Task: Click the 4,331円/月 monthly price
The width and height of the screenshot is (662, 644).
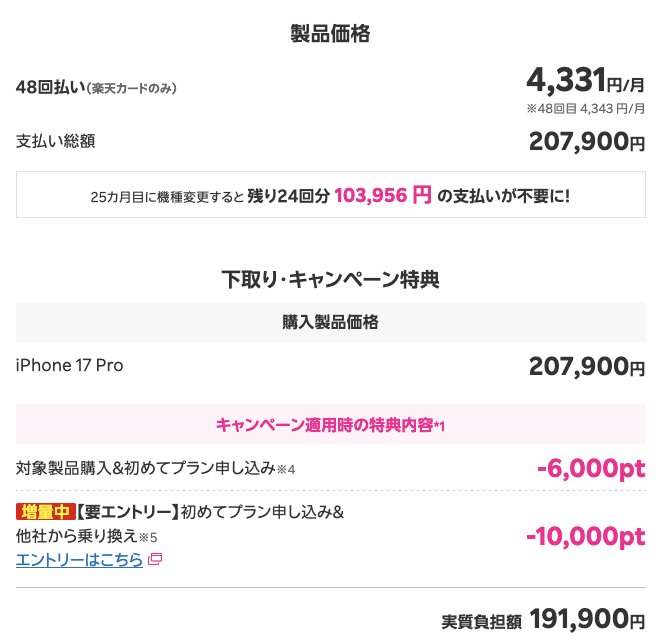Action: 586,80
